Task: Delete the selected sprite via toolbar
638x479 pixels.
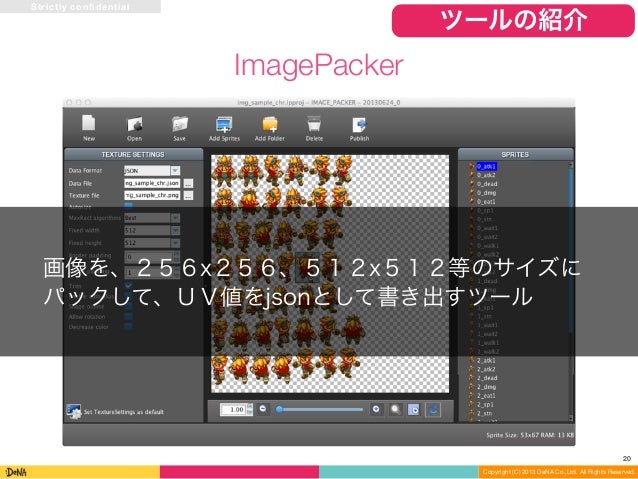Action: pos(314,129)
